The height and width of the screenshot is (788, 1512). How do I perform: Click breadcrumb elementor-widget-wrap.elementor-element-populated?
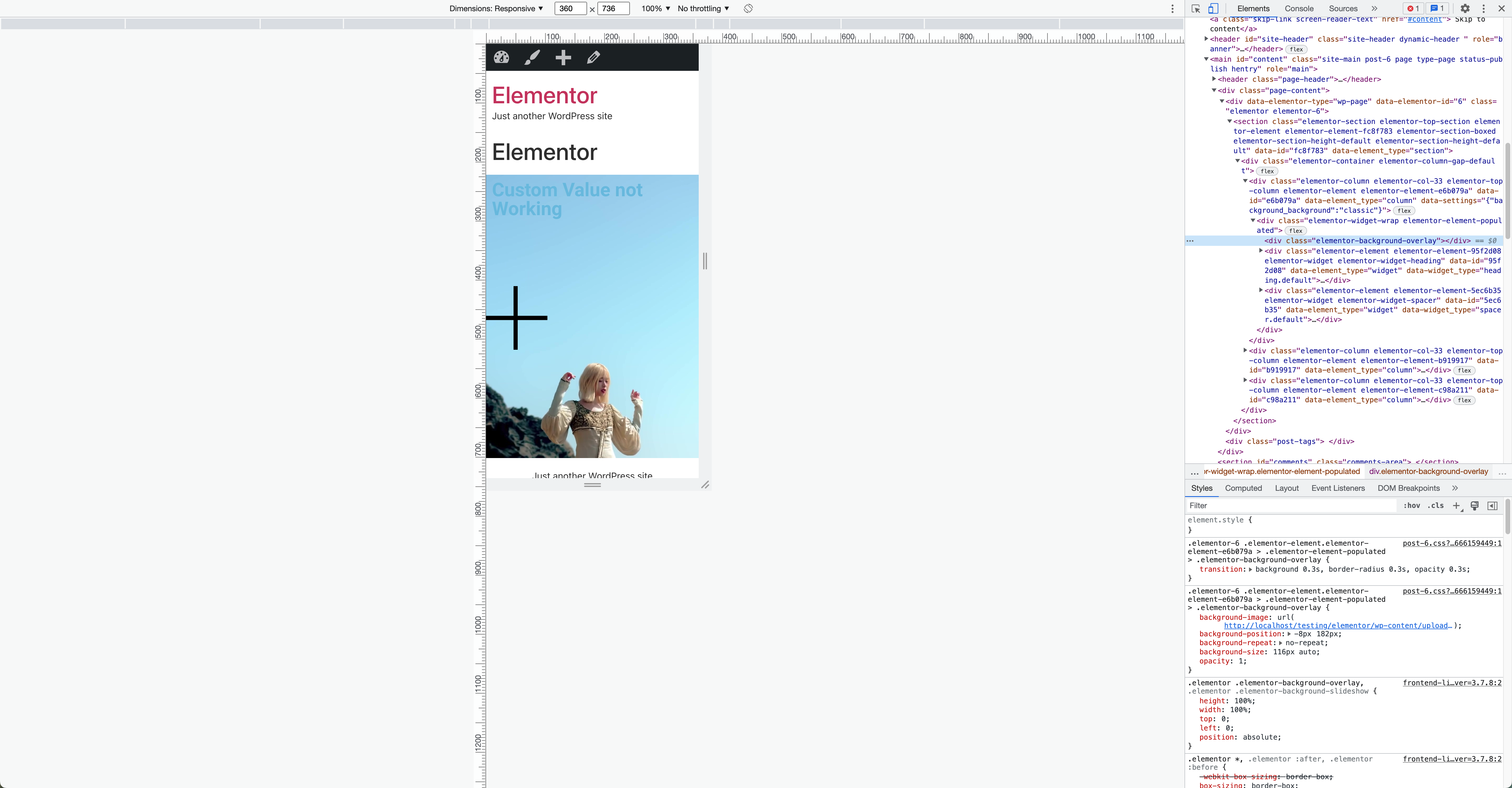click(1281, 471)
